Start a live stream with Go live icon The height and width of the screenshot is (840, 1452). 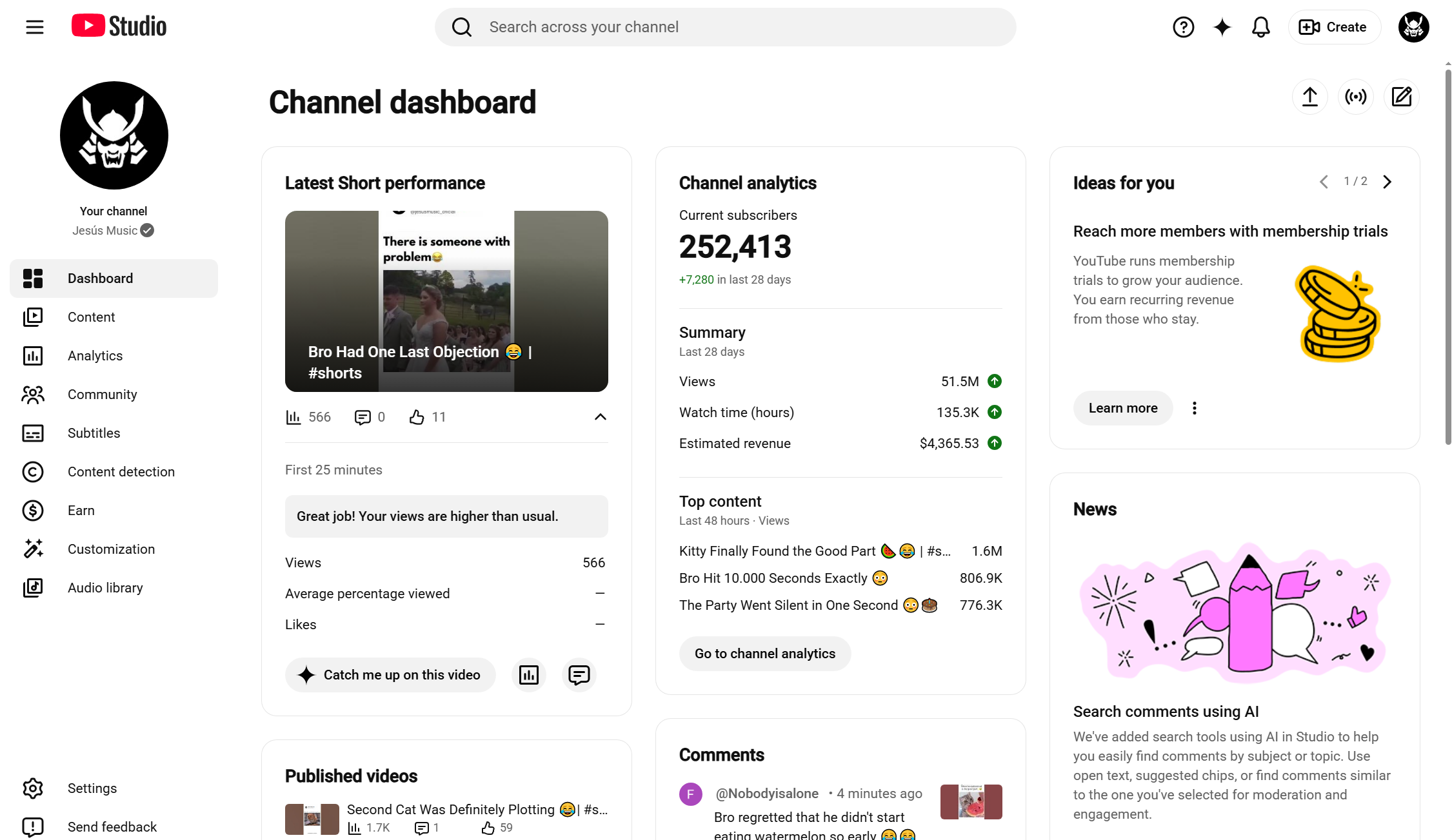tap(1355, 97)
